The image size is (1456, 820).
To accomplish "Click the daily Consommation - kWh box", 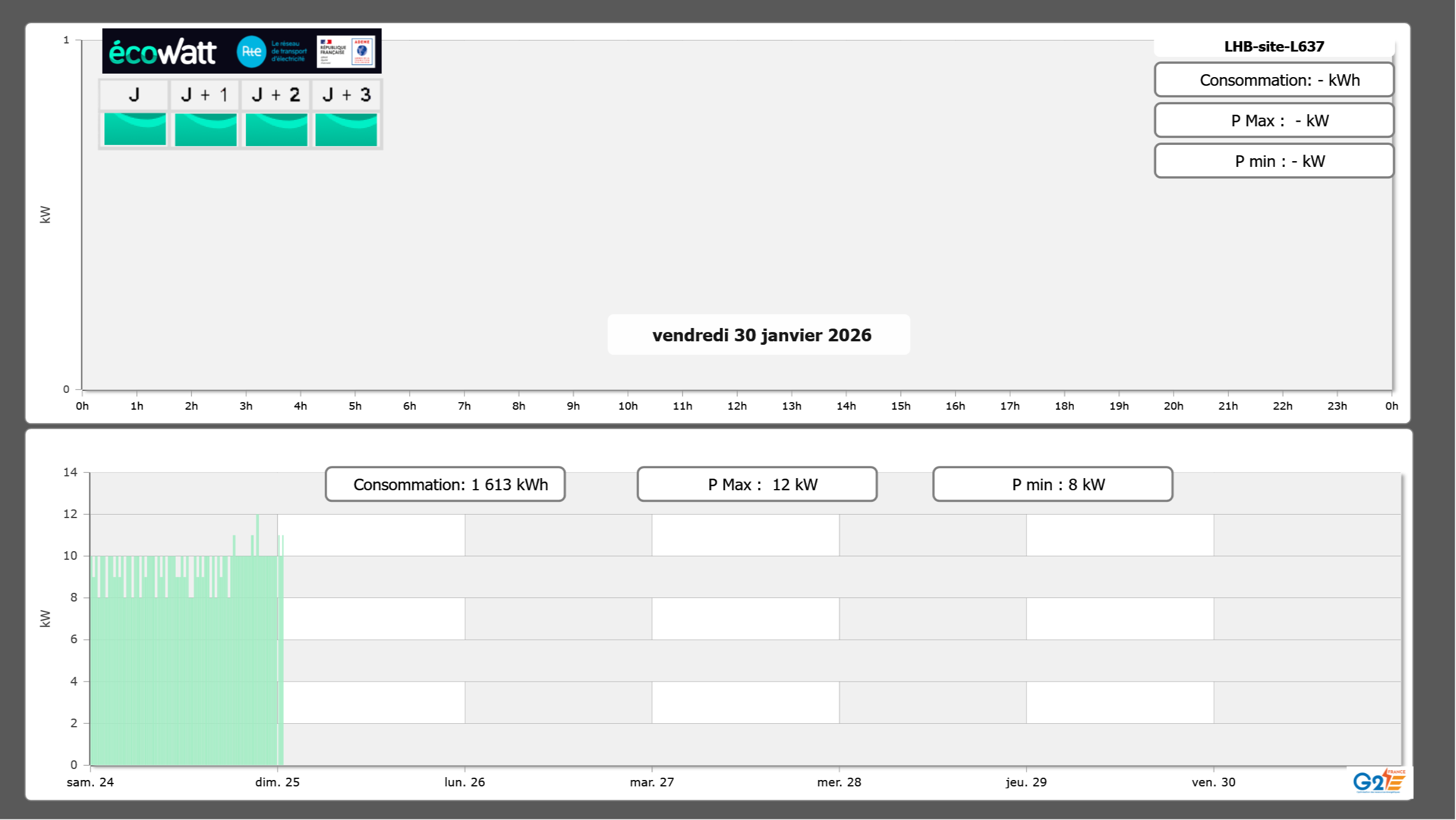I will tap(1274, 80).
